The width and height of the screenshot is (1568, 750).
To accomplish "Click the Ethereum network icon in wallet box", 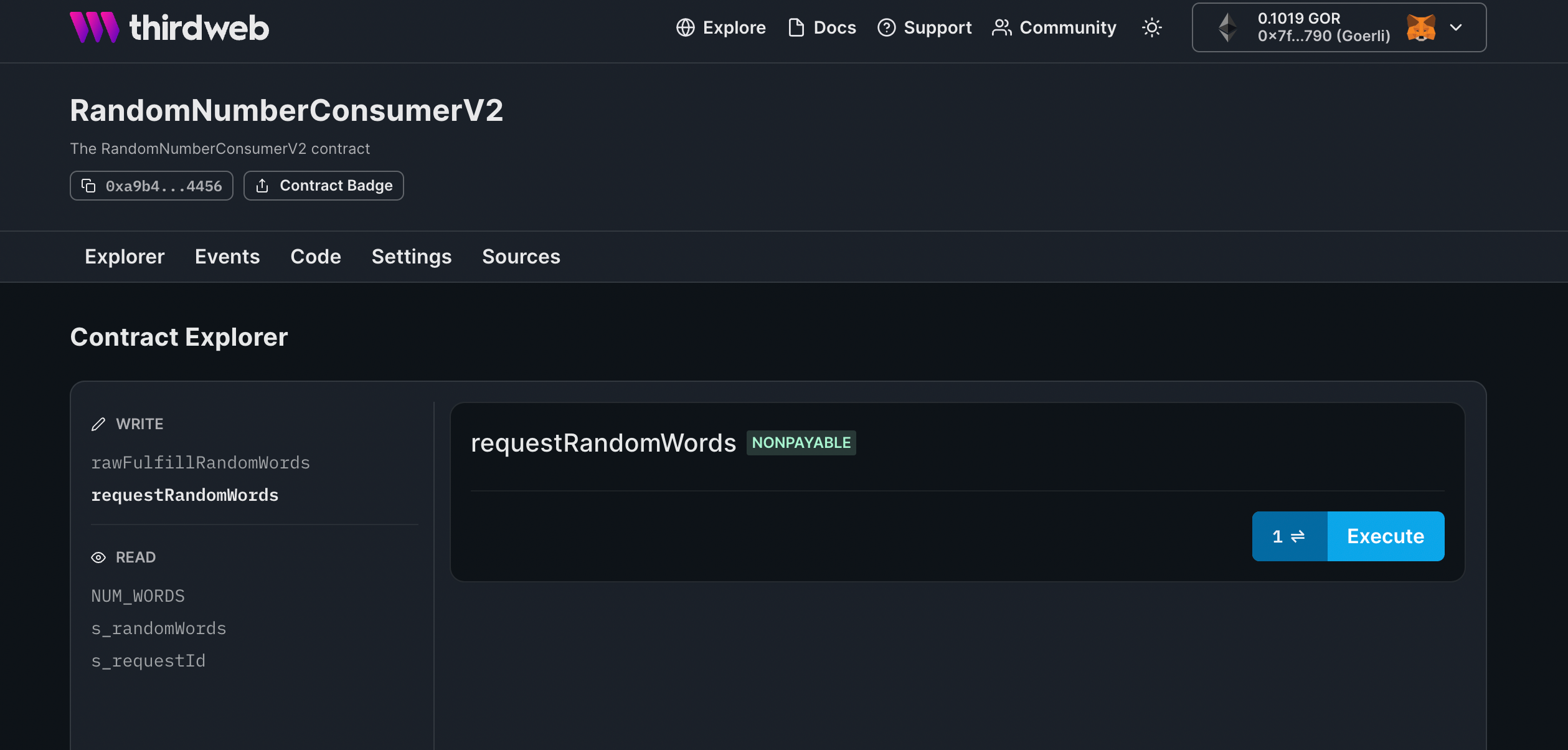I will click(1229, 27).
